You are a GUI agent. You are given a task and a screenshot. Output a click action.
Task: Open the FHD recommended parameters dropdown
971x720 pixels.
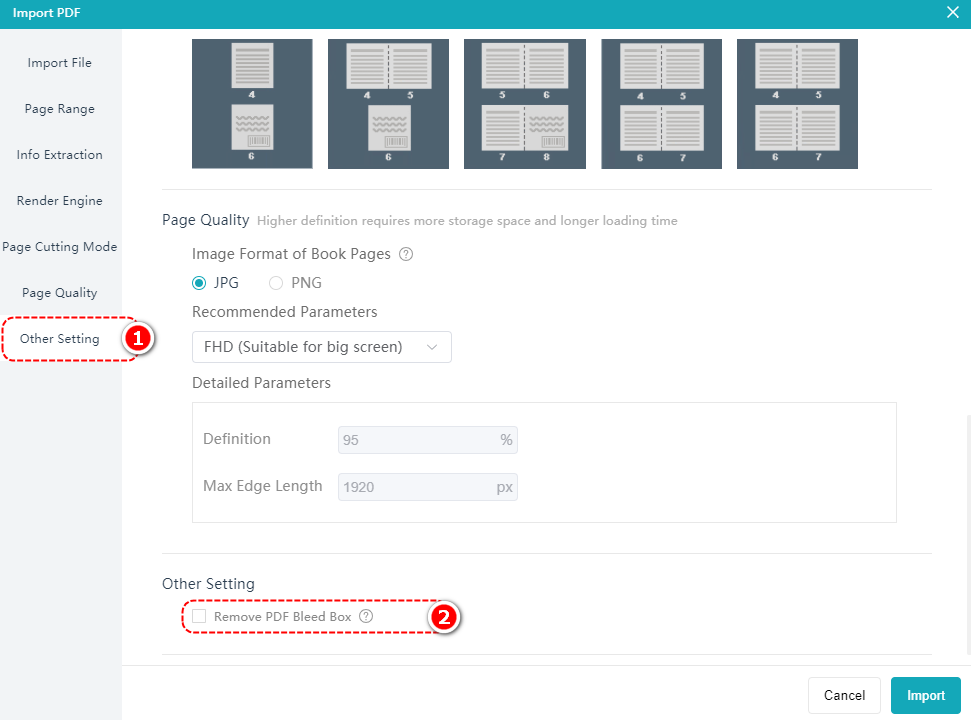(321, 347)
